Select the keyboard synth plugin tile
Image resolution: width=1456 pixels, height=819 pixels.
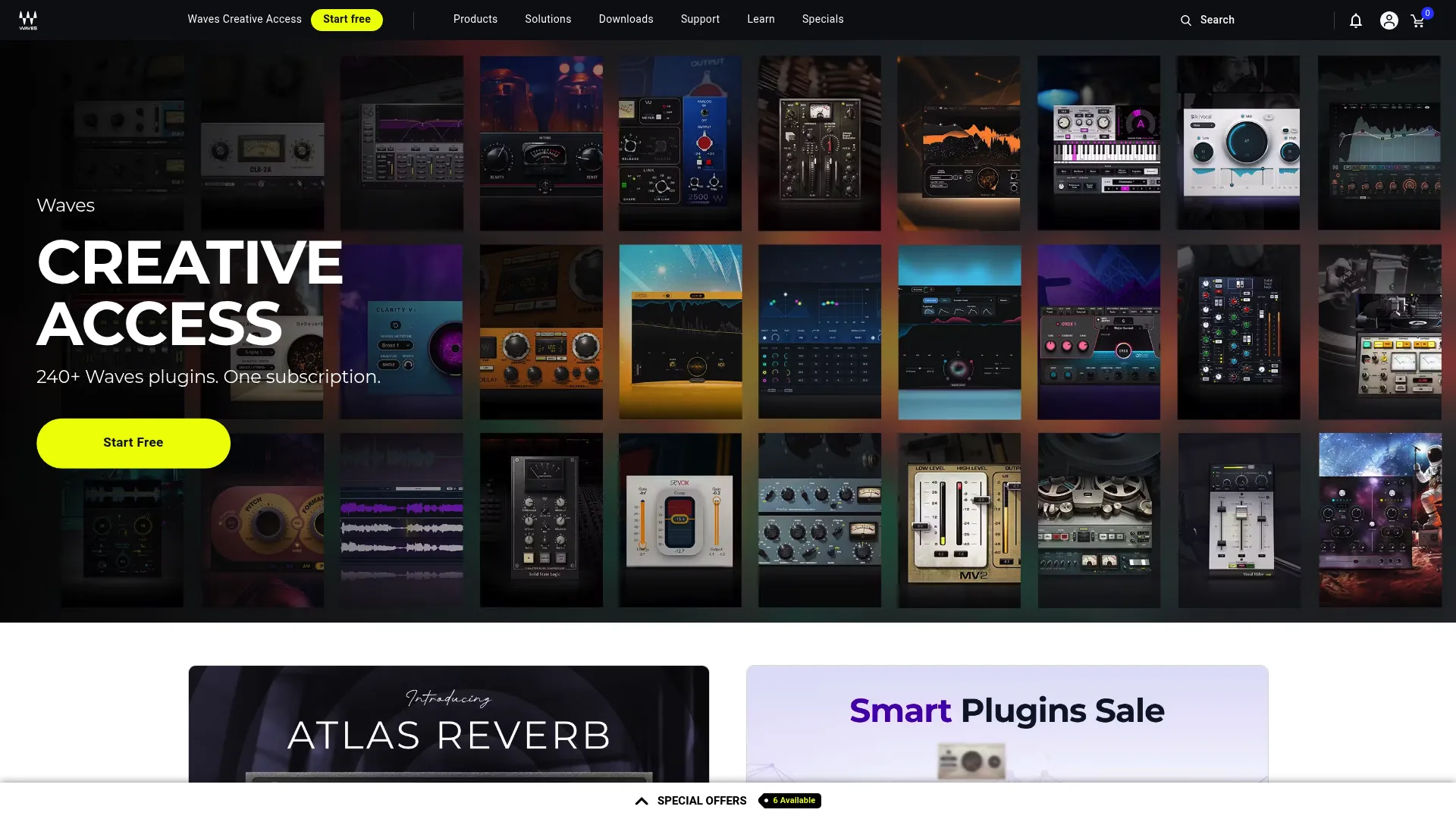click(x=1099, y=143)
